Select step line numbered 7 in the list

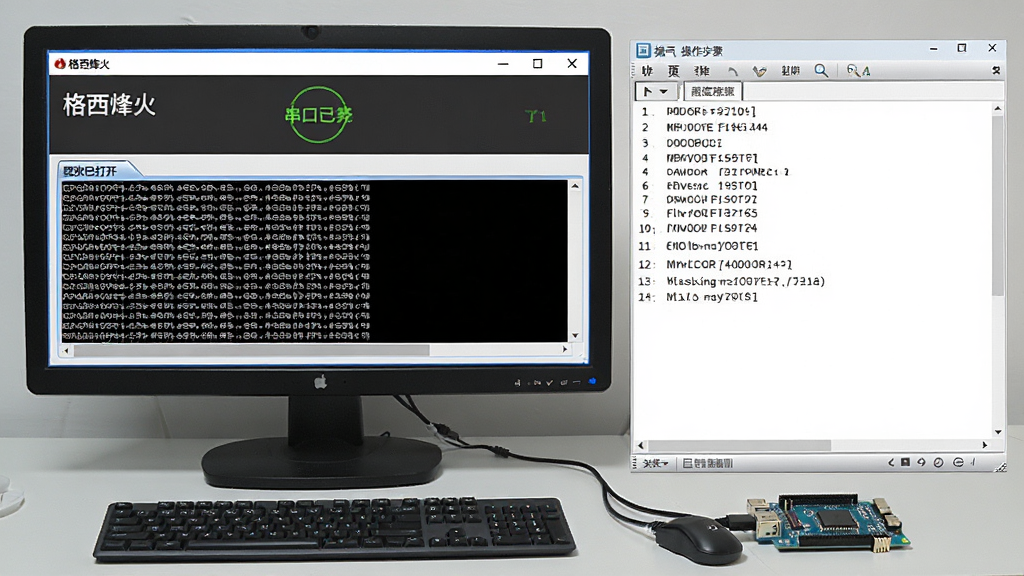tap(699, 199)
